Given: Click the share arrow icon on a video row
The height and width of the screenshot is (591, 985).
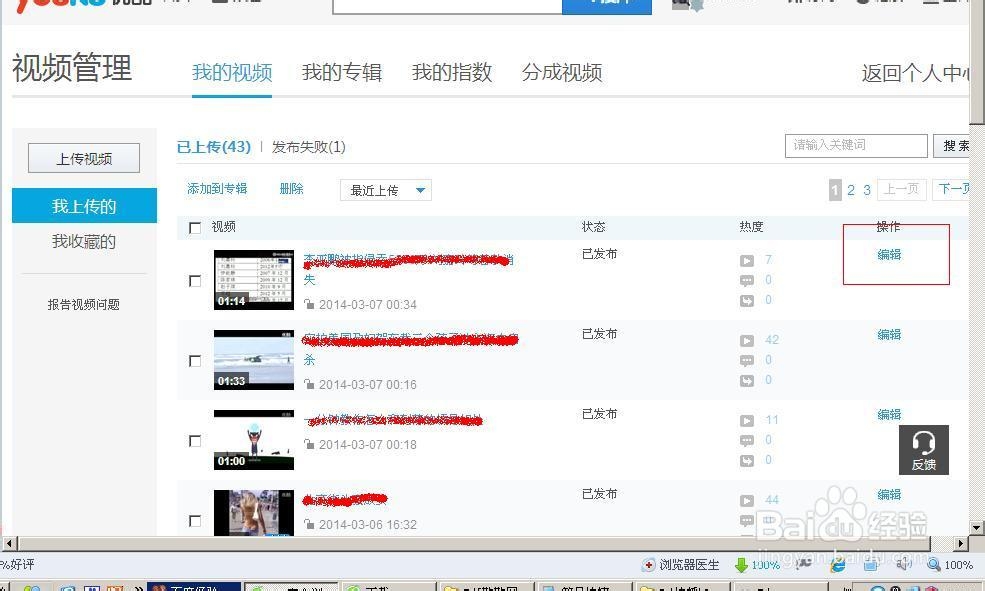Looking at the screenshot, I should coord(747,300).
